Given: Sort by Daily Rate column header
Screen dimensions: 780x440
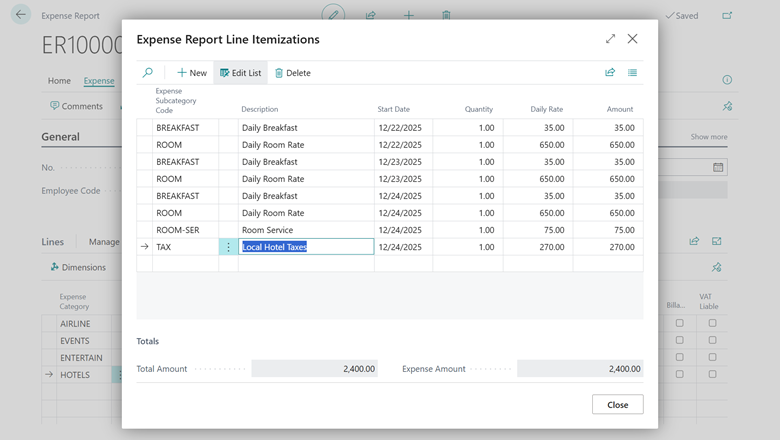Looking at the screenshot, I should pos(546,109).
